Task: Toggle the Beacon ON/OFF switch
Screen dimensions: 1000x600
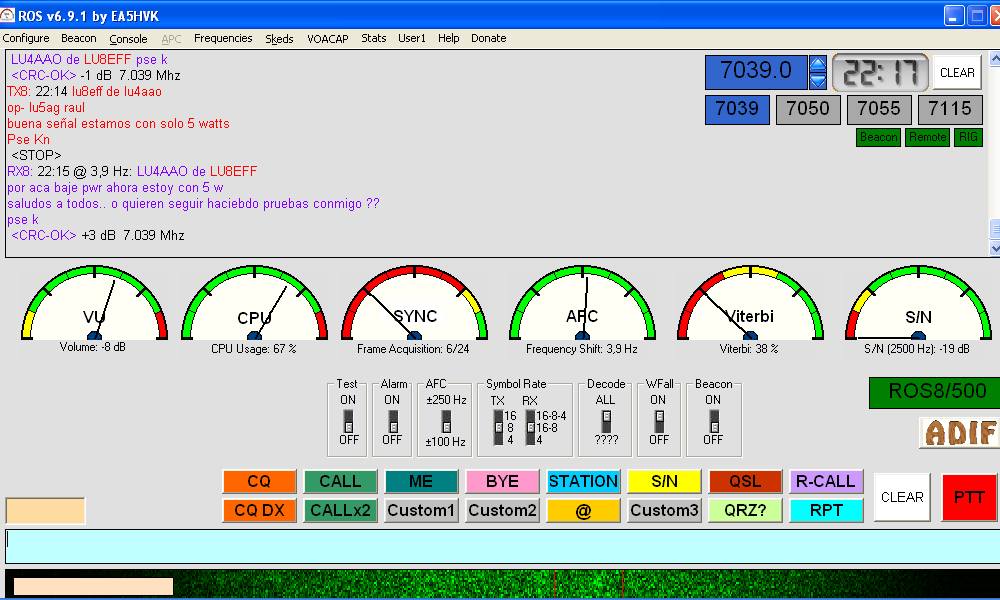Action: tap(714, 421)
